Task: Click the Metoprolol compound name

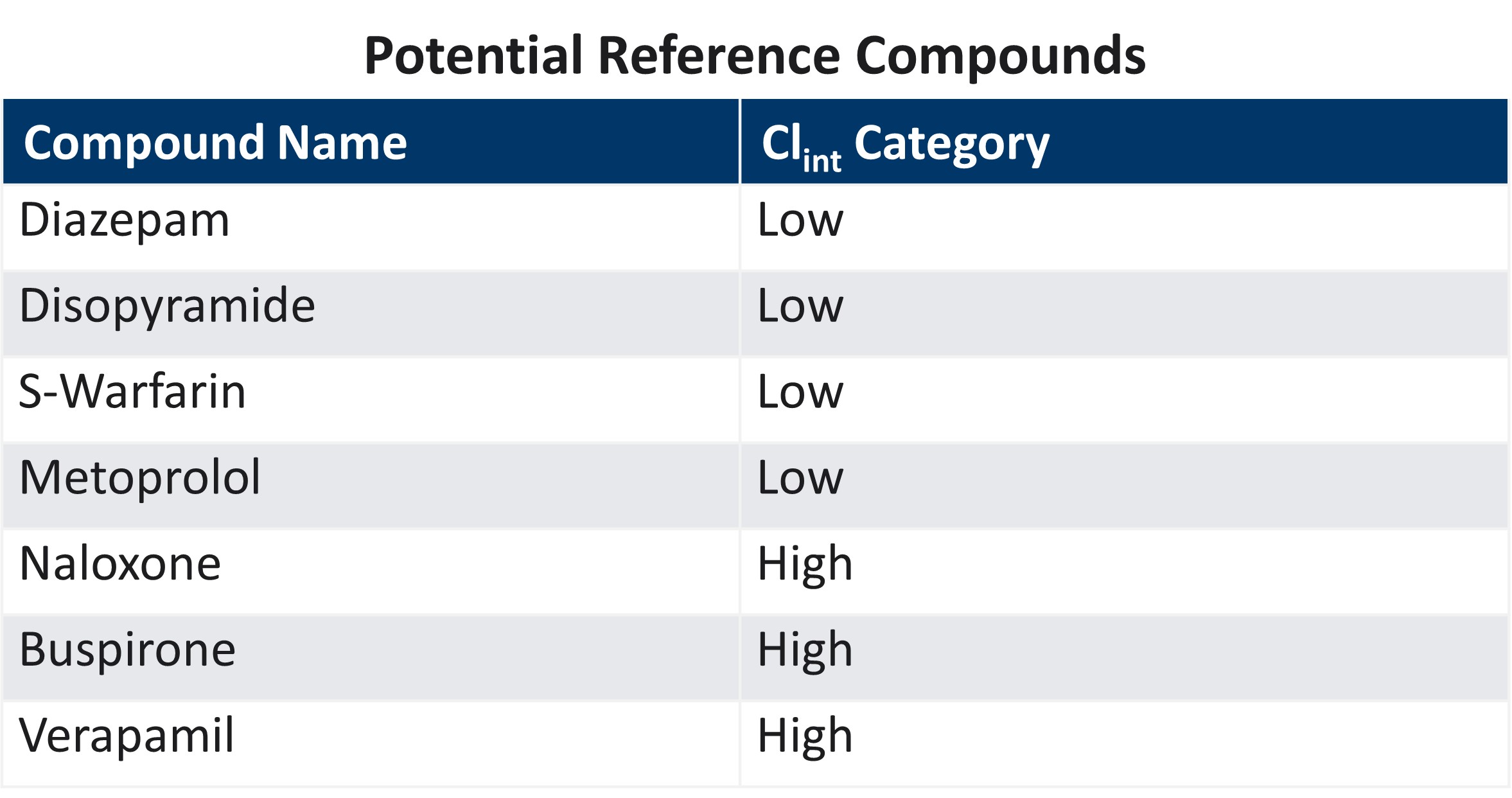Action: [140, 477]
